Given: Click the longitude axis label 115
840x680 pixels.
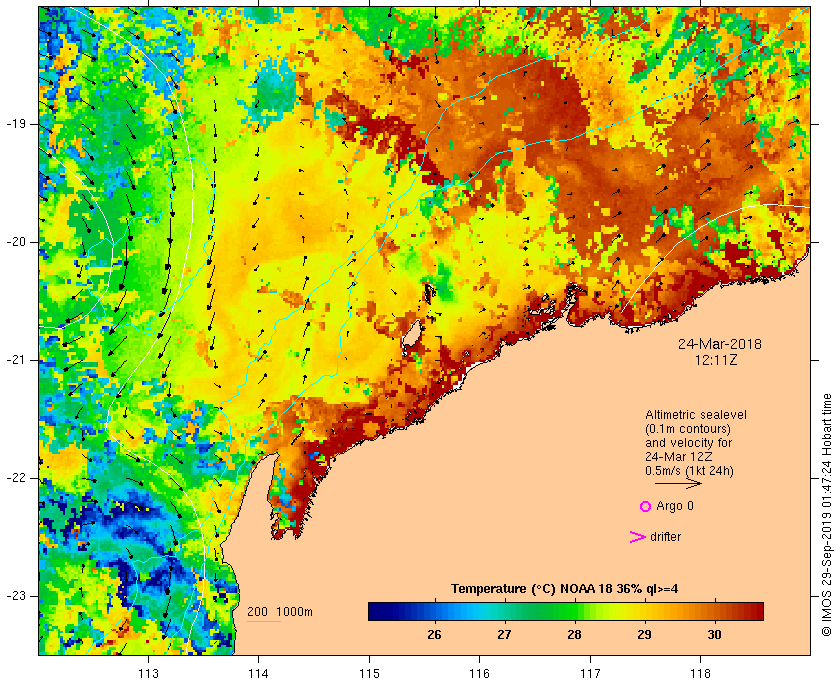Looking at the screenshot, I should pyautogui.click(x=369, y=673).
